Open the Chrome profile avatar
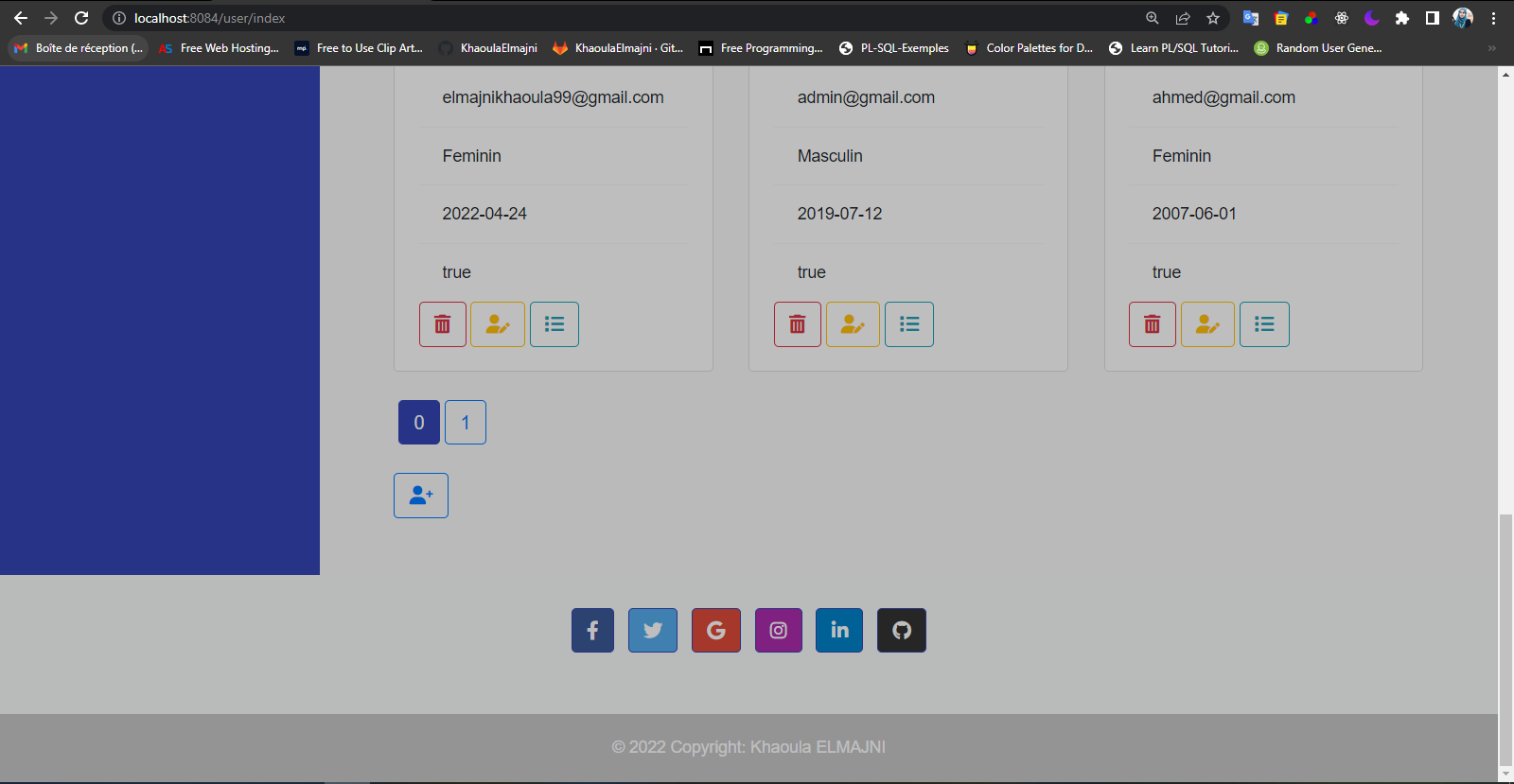This screenshot has width=1514, height=784. 1463,18
